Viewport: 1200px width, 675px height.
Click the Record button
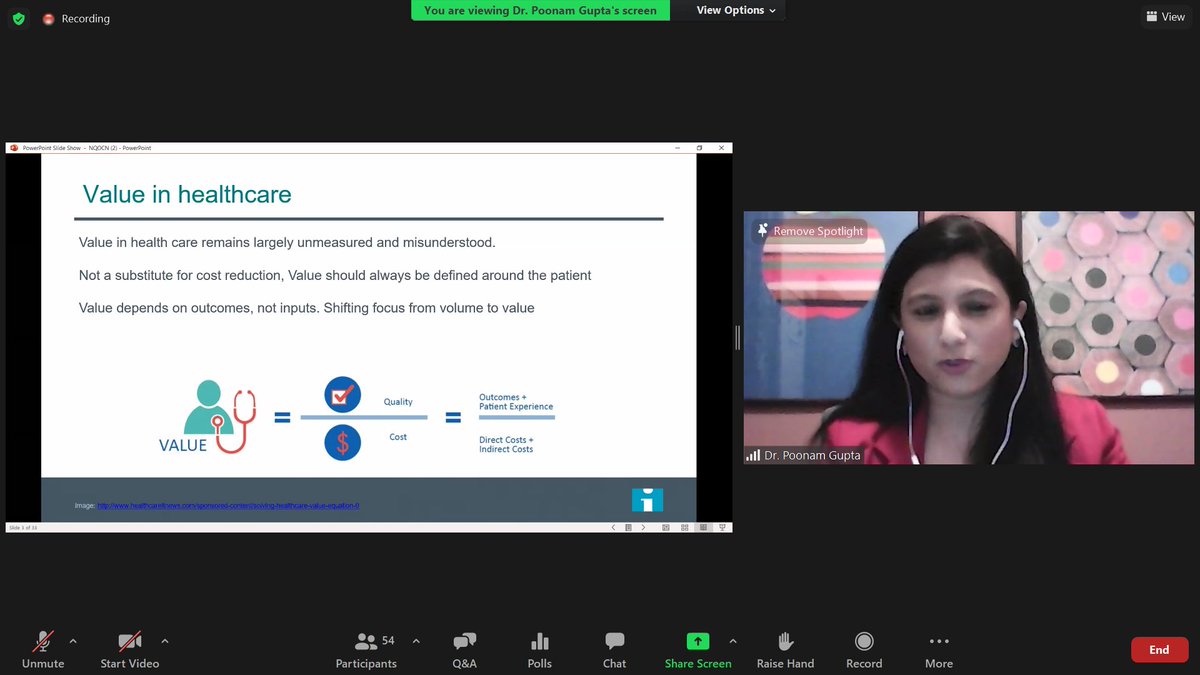pyautogui.click(x=864, y=650)
